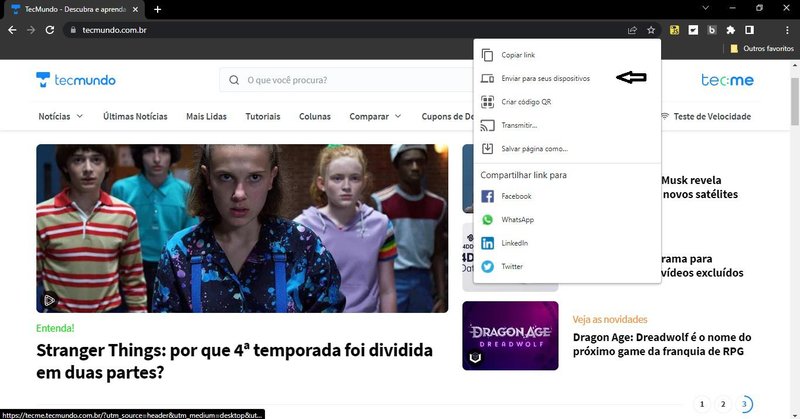Go to carousel page 3

point(744,404)
